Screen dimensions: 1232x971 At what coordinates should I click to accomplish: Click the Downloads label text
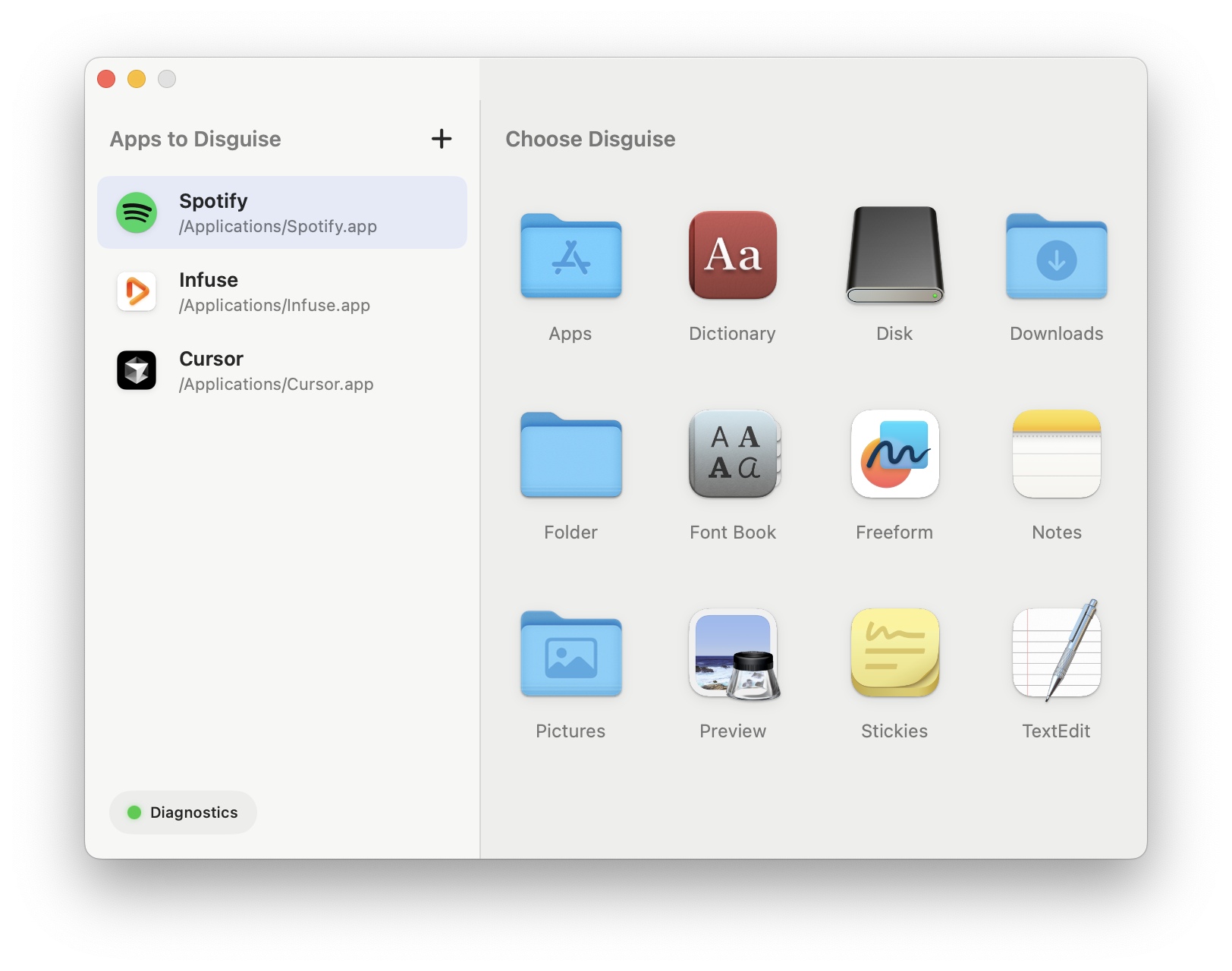click(x=1057, y=334)
